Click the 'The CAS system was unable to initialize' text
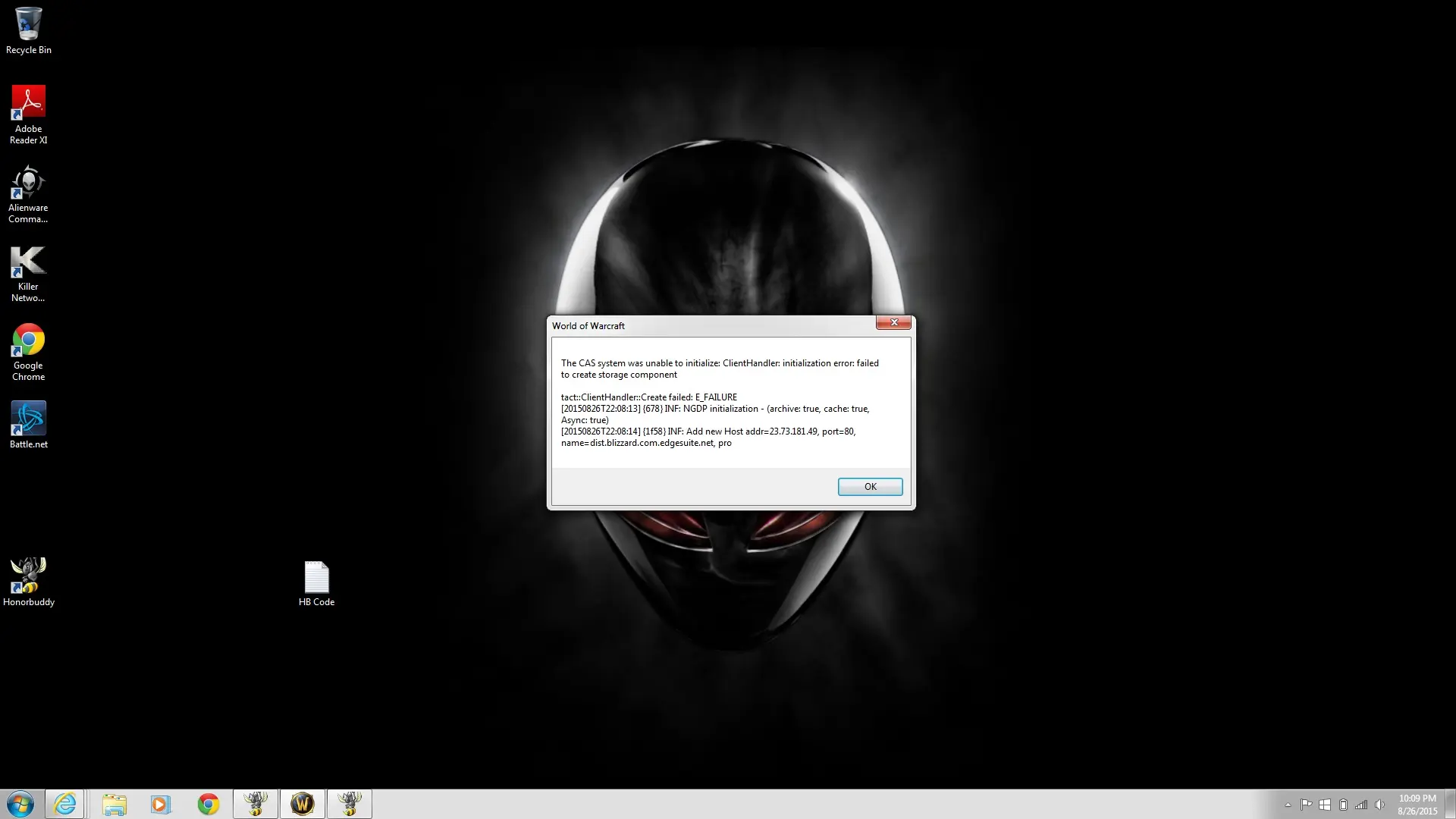Screen dimensions: 1456x819 [640, 363]
